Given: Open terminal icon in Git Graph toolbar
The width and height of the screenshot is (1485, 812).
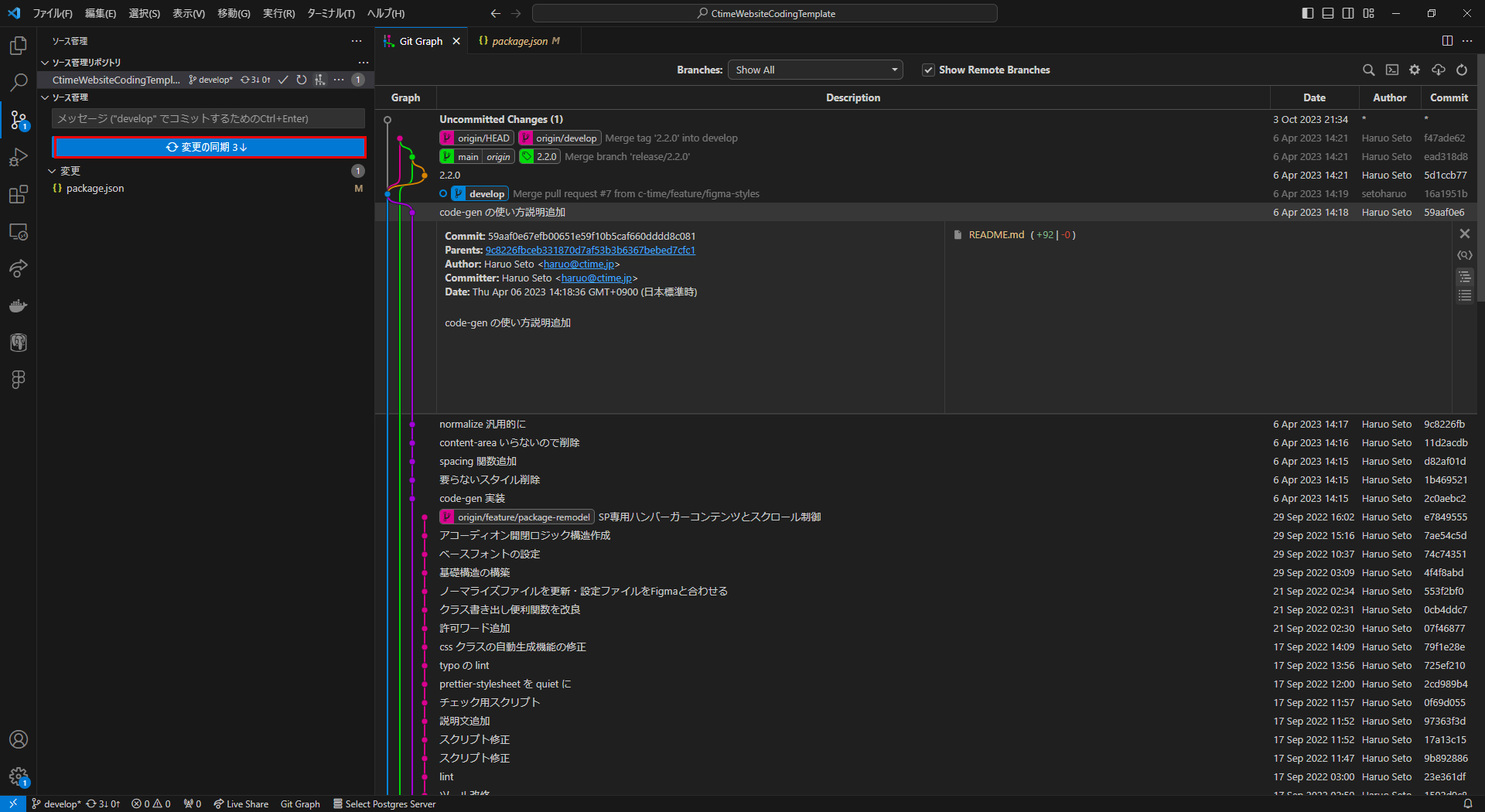Looking at the screenshot, I should click(x=1391, y=70).
